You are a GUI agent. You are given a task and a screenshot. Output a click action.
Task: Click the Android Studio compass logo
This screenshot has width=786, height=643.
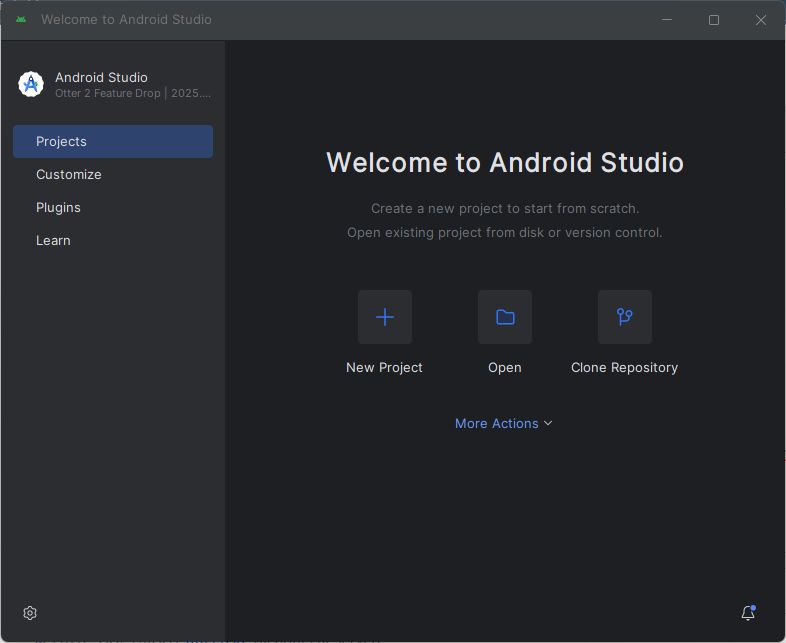pyautogui.click(x=31, y=84)
